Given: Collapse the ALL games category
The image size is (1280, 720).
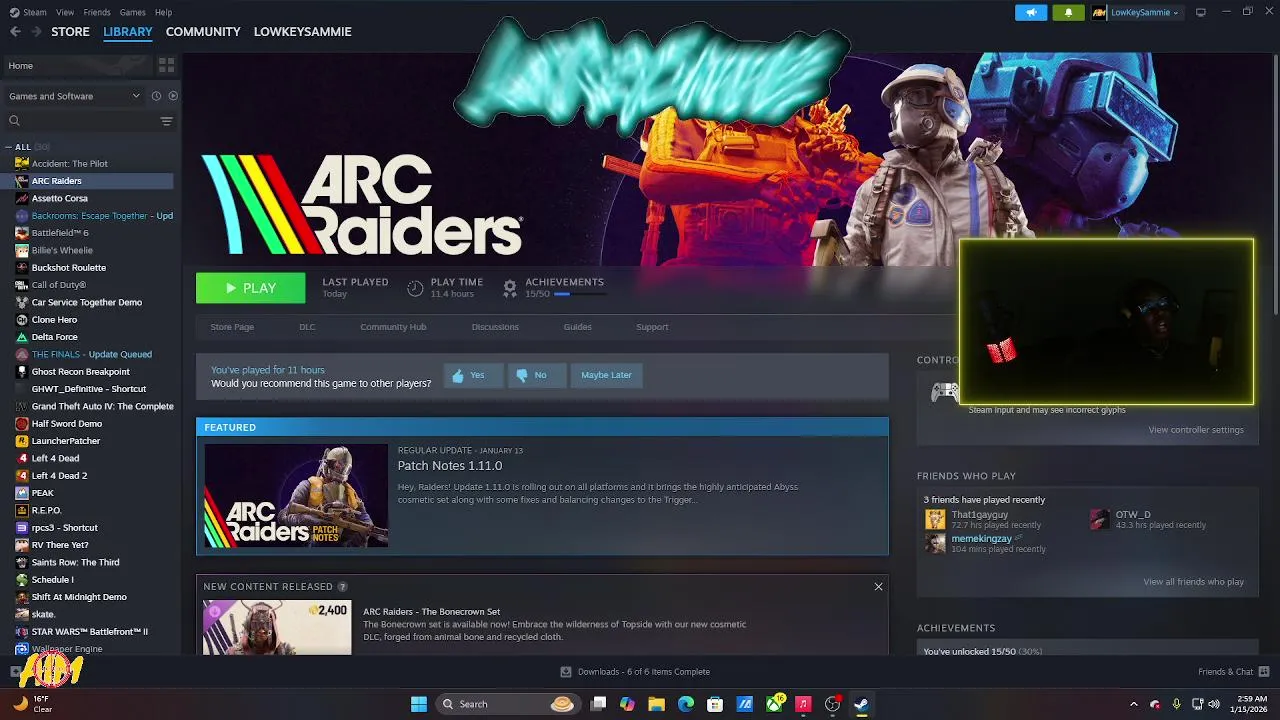Looking at the screenshot, I should pyautogui.click(x=10, y=147).
